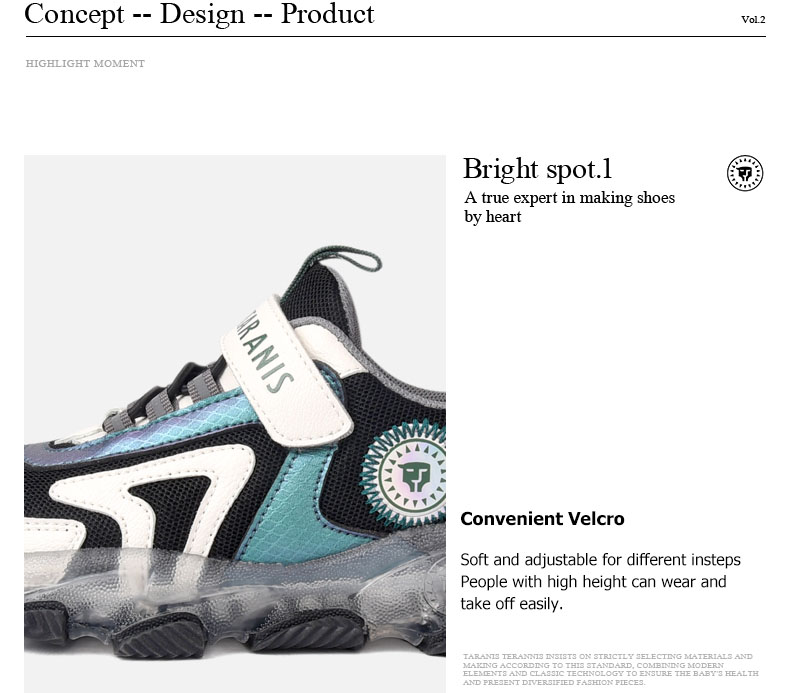Viewport: 790px width, 693px height.
Task: Click the Bright spot.1 title
Action: click(538, 169)
